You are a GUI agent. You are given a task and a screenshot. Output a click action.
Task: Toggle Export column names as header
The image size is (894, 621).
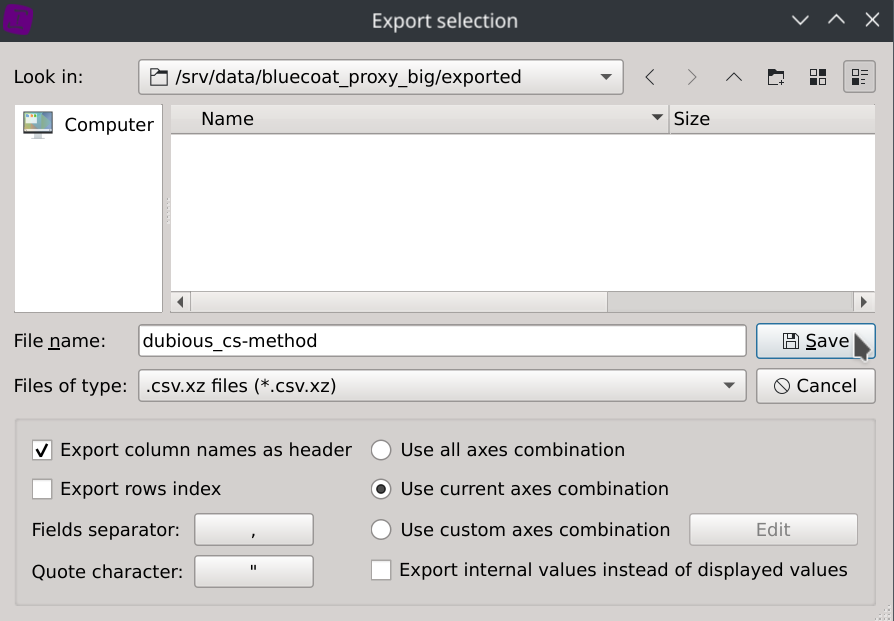click(42, 450)
